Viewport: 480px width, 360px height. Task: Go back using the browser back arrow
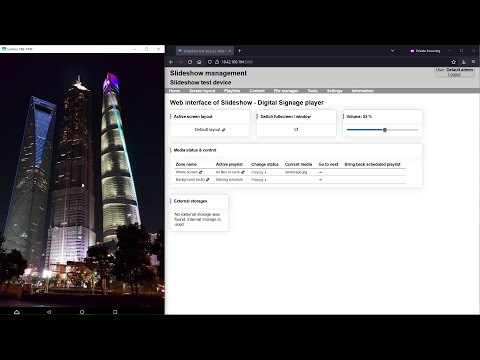point(171,62)
